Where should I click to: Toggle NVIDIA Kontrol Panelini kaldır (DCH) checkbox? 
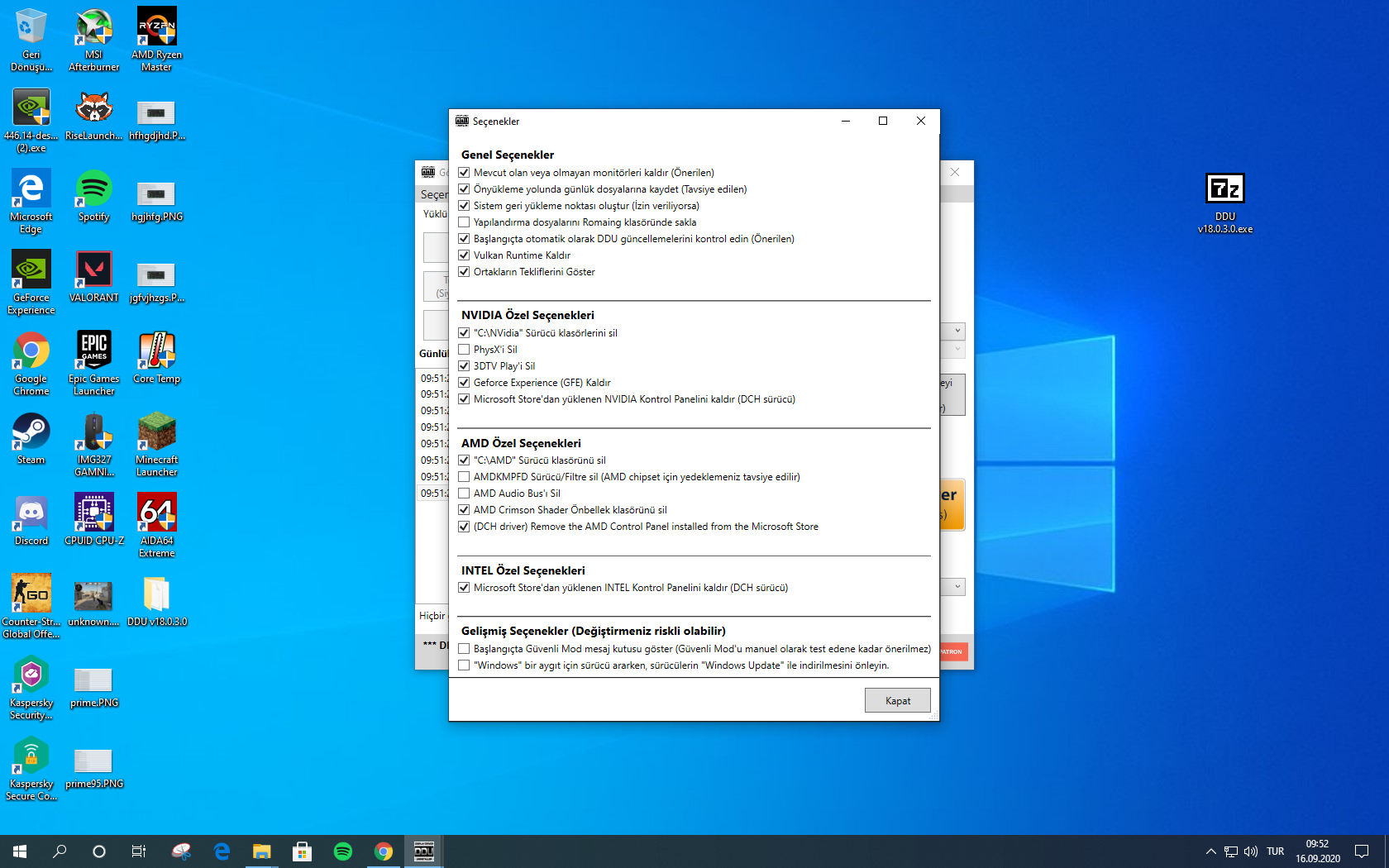(464, 399)
